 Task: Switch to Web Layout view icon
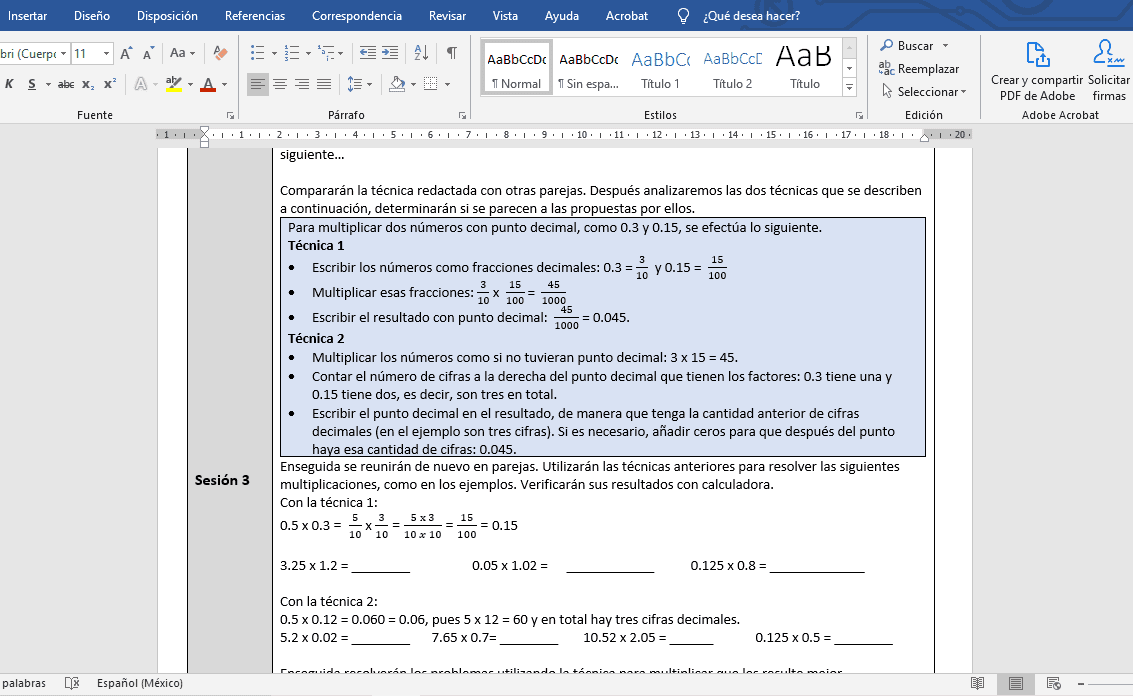point(1054,683)
